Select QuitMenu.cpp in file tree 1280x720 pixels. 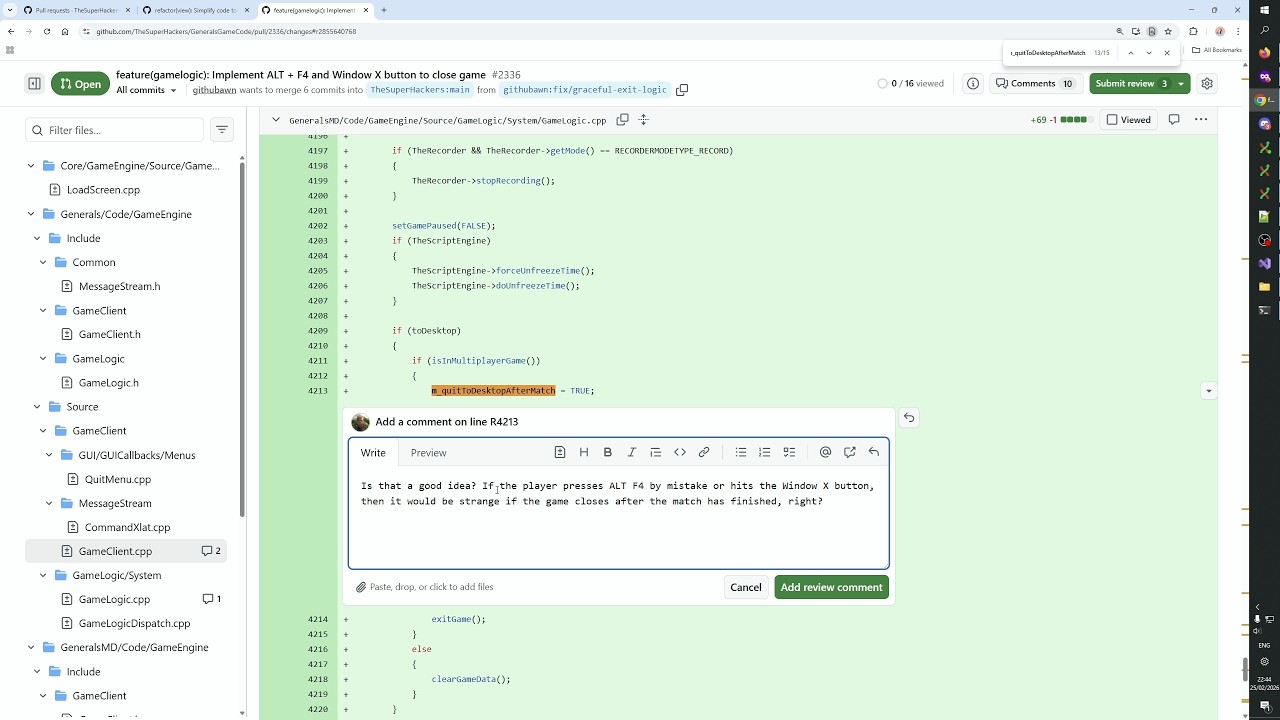coord(118,479)
